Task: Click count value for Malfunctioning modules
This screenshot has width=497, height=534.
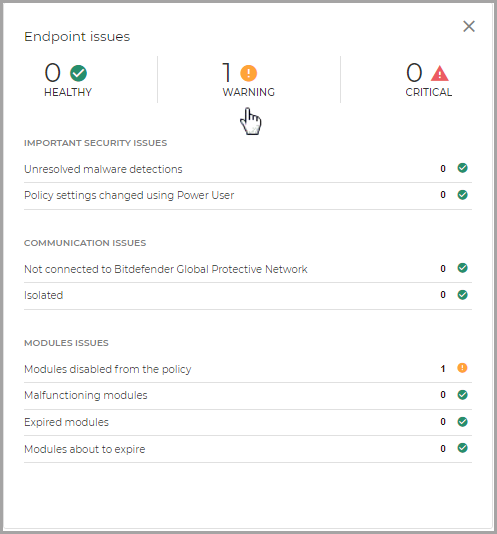Action: pyautogui.click(x=443, y=395)
